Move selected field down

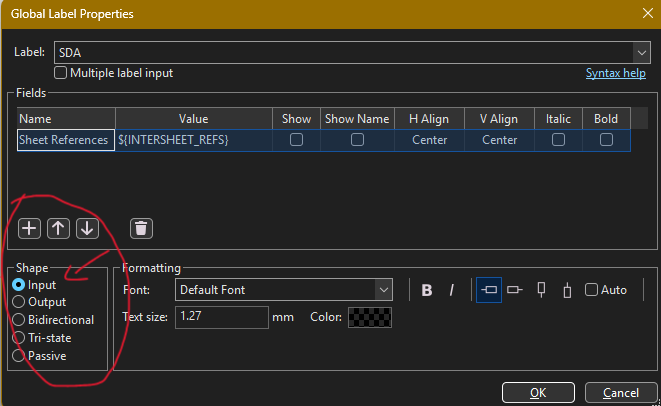[87, 229]
